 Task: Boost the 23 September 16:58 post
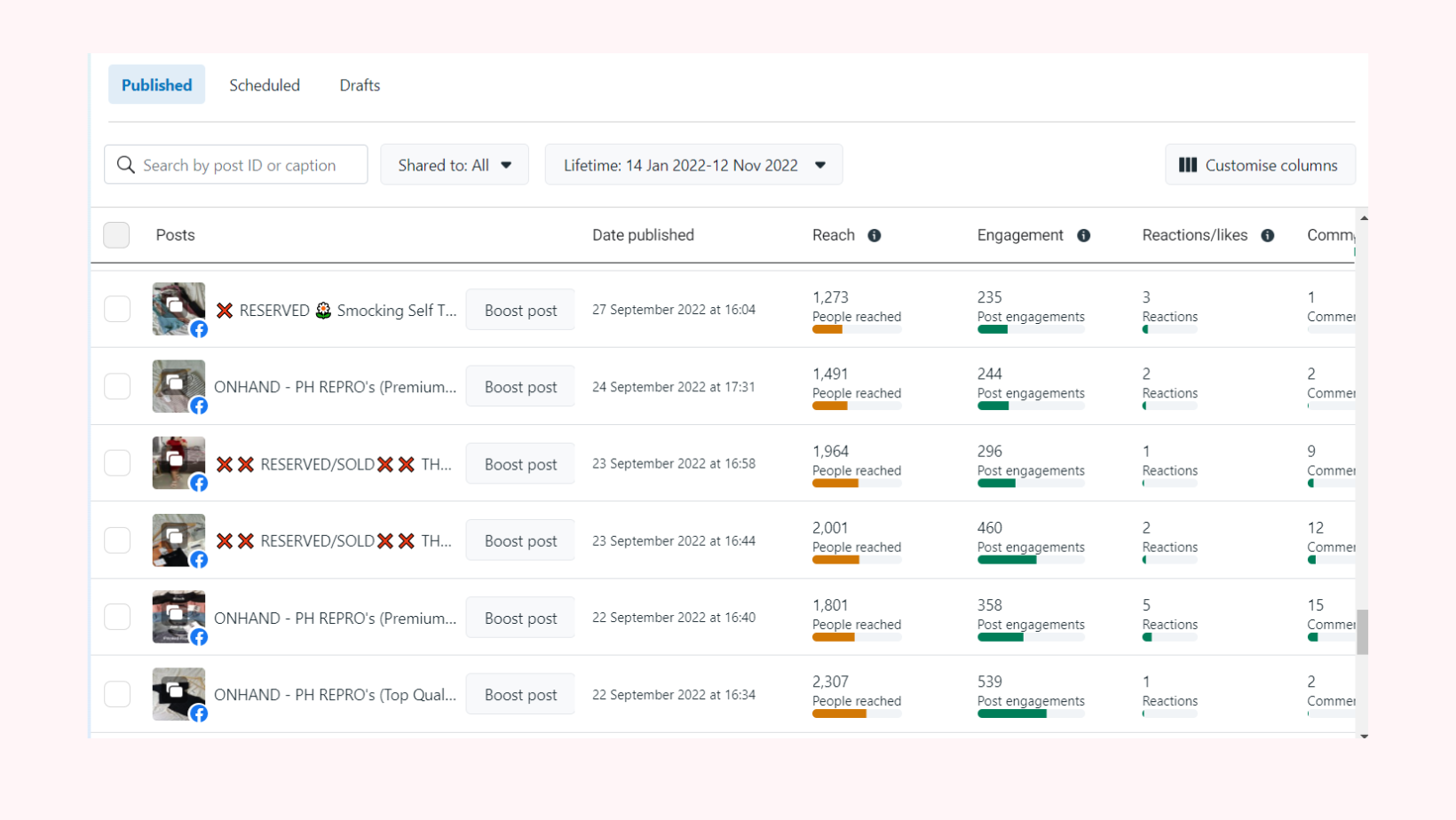520,464
